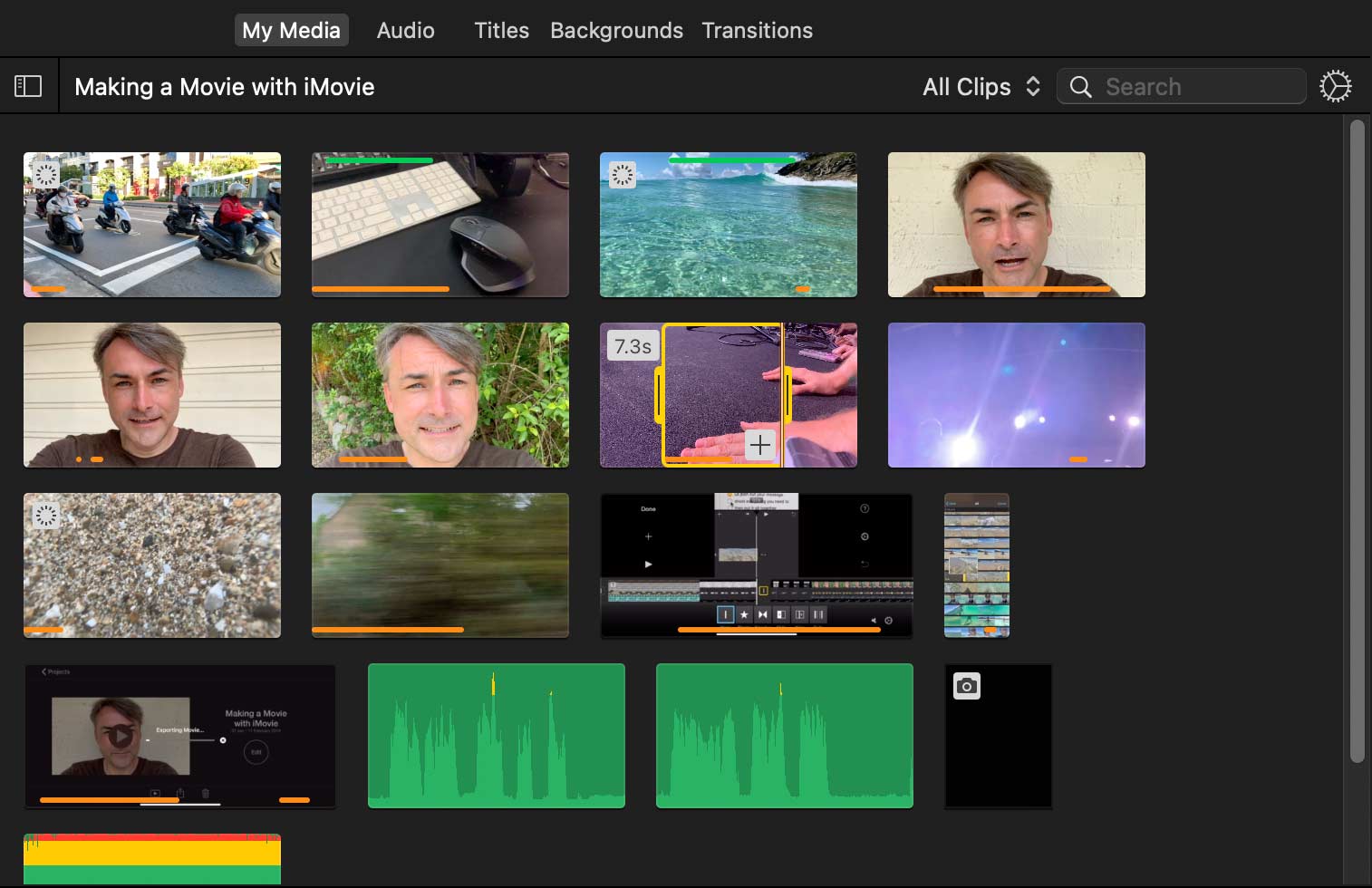
Task: Select the man in front of green plants clip
Action: coord(440,395)
